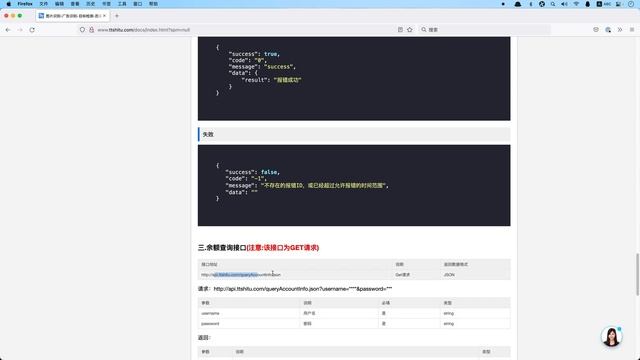Go back to the previous page
The image size is (640, 360).
click(8, 30)
